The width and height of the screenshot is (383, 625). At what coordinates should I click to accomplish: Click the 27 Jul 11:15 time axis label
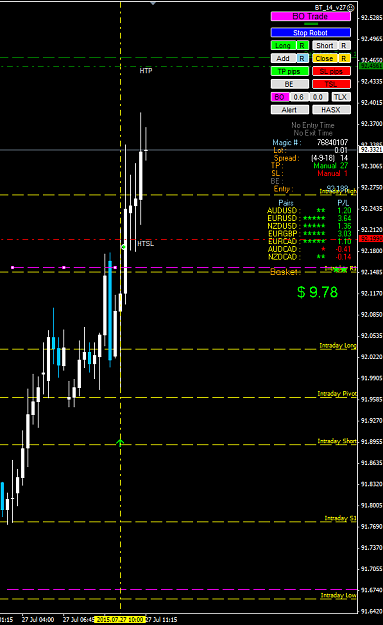click(161, 619)
